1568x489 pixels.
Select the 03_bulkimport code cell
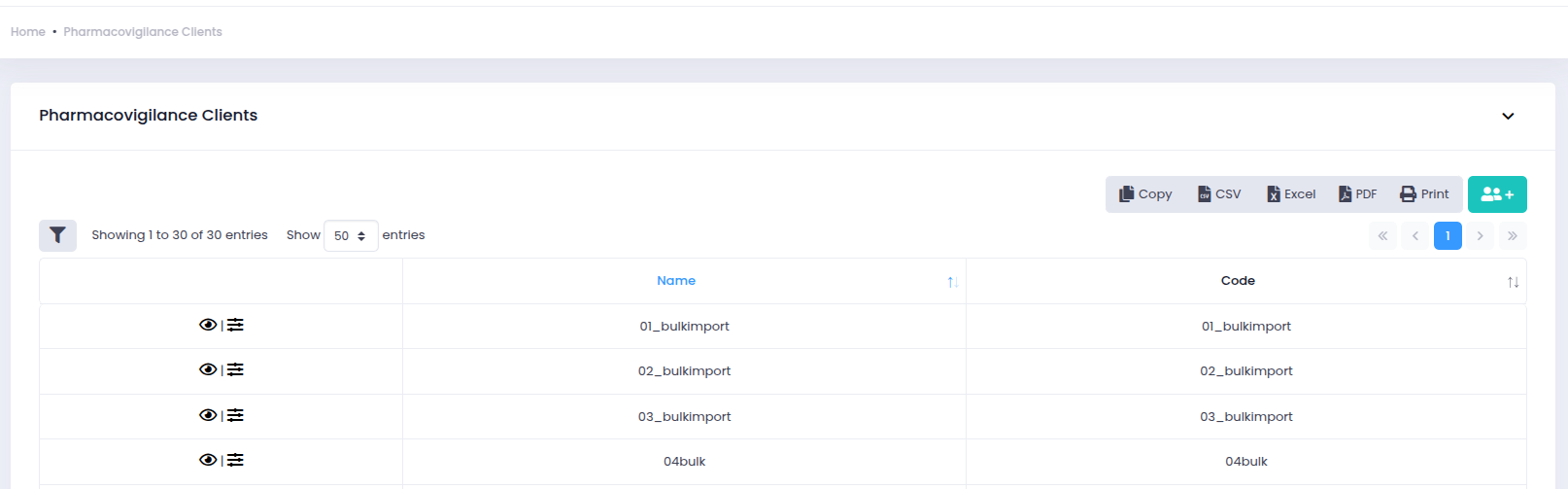(1246, 416)
